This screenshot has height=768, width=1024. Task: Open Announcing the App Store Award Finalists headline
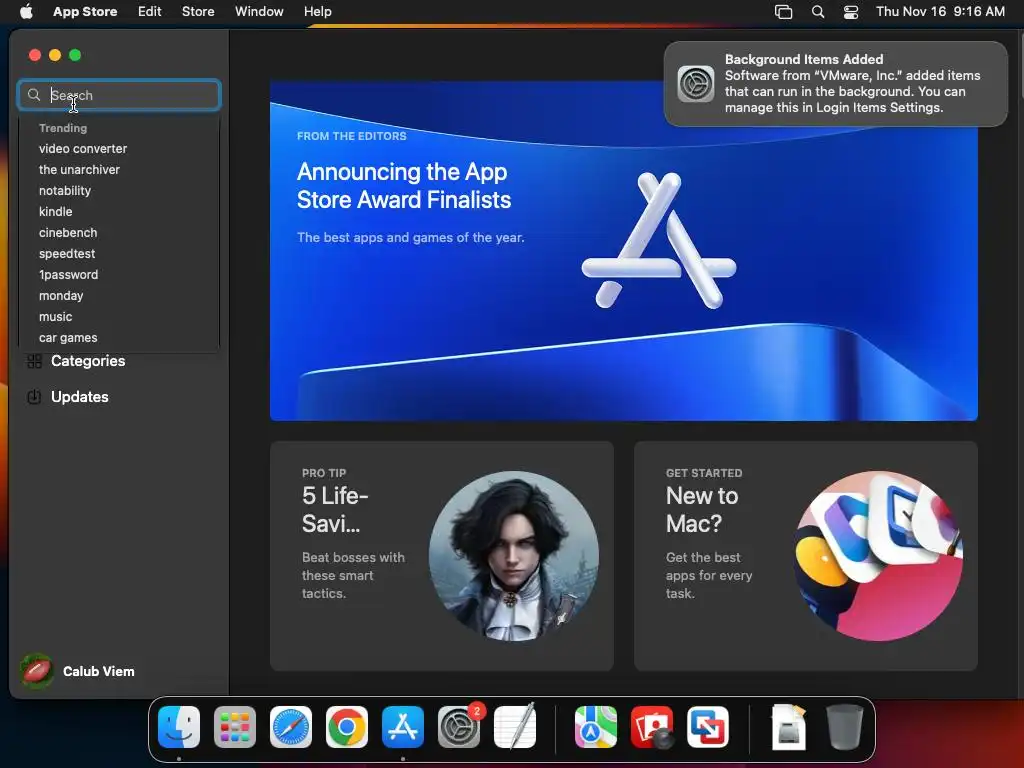pos(404,185)
